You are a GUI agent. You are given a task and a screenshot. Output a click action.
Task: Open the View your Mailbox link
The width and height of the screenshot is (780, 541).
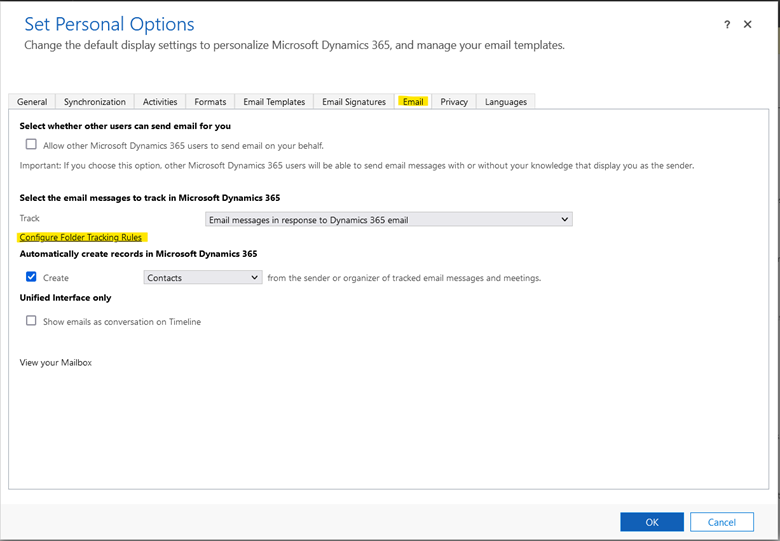pyautogui.click(x=56, y=362)
